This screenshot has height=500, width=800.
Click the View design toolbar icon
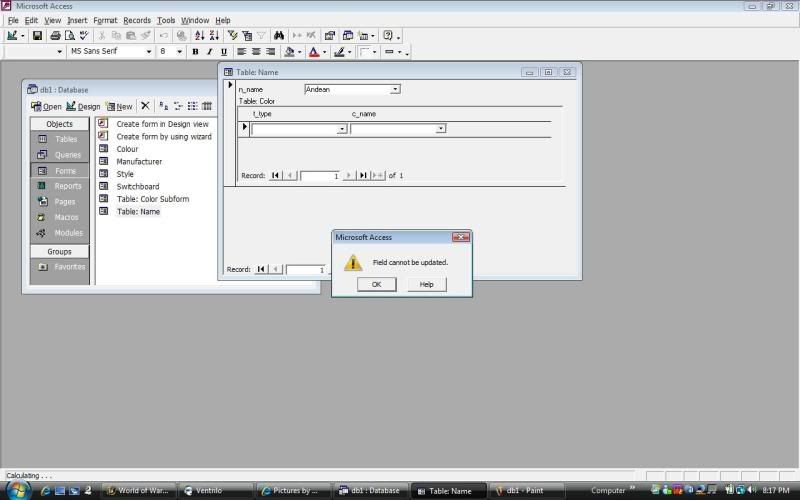click(x=11, y=35)
